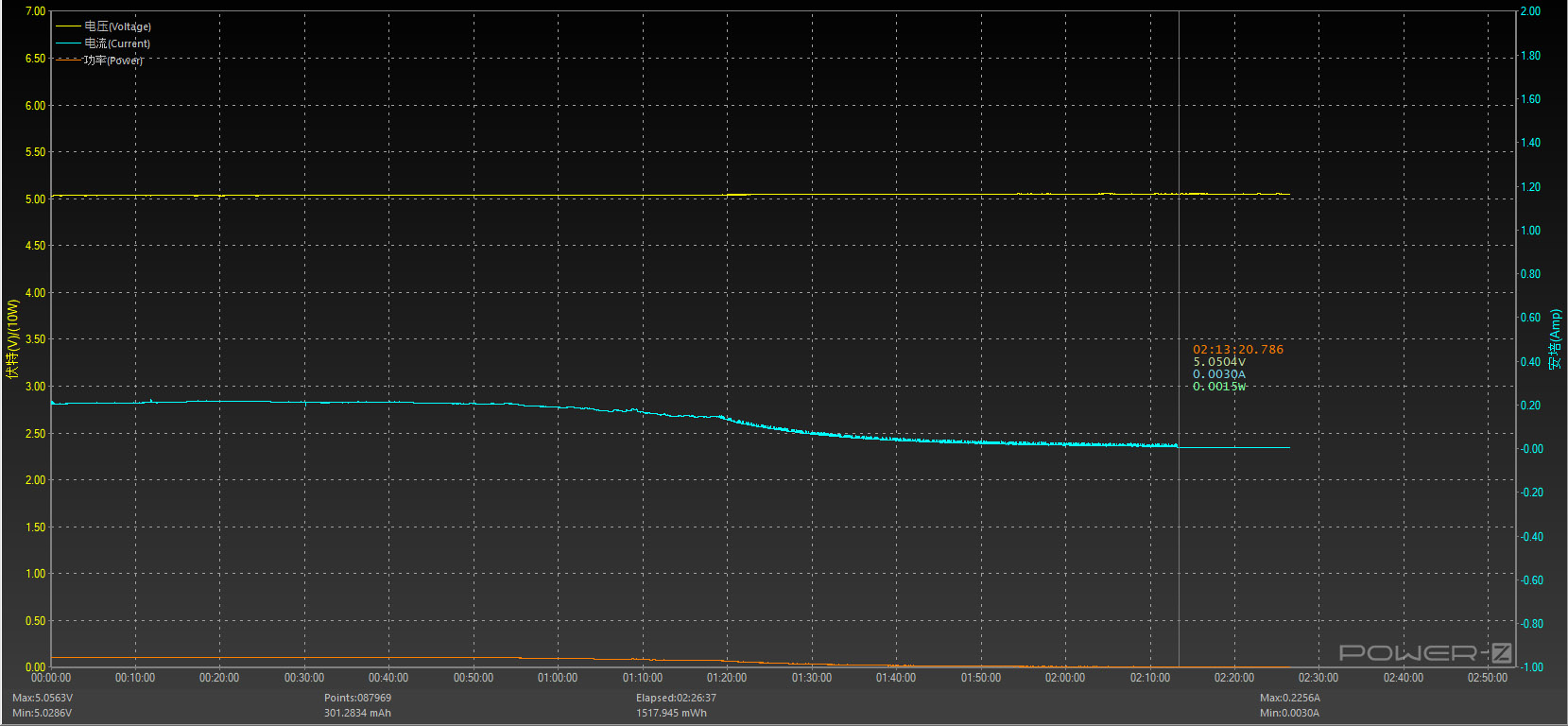Click the 安培(Amp) right axis title
The height and width of the screenshot is (726, 1568).
(1556, 338)
